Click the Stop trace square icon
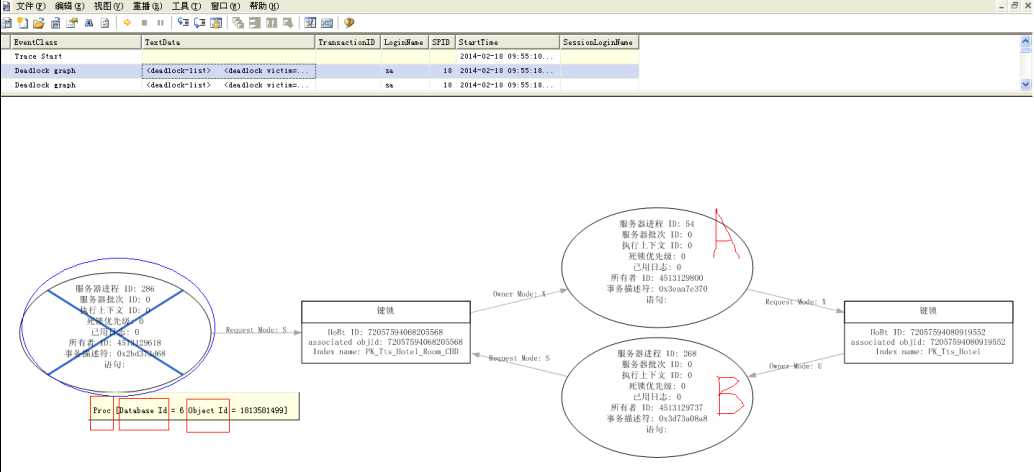The width and height of the screenshot is (1034, 472). 144,22
